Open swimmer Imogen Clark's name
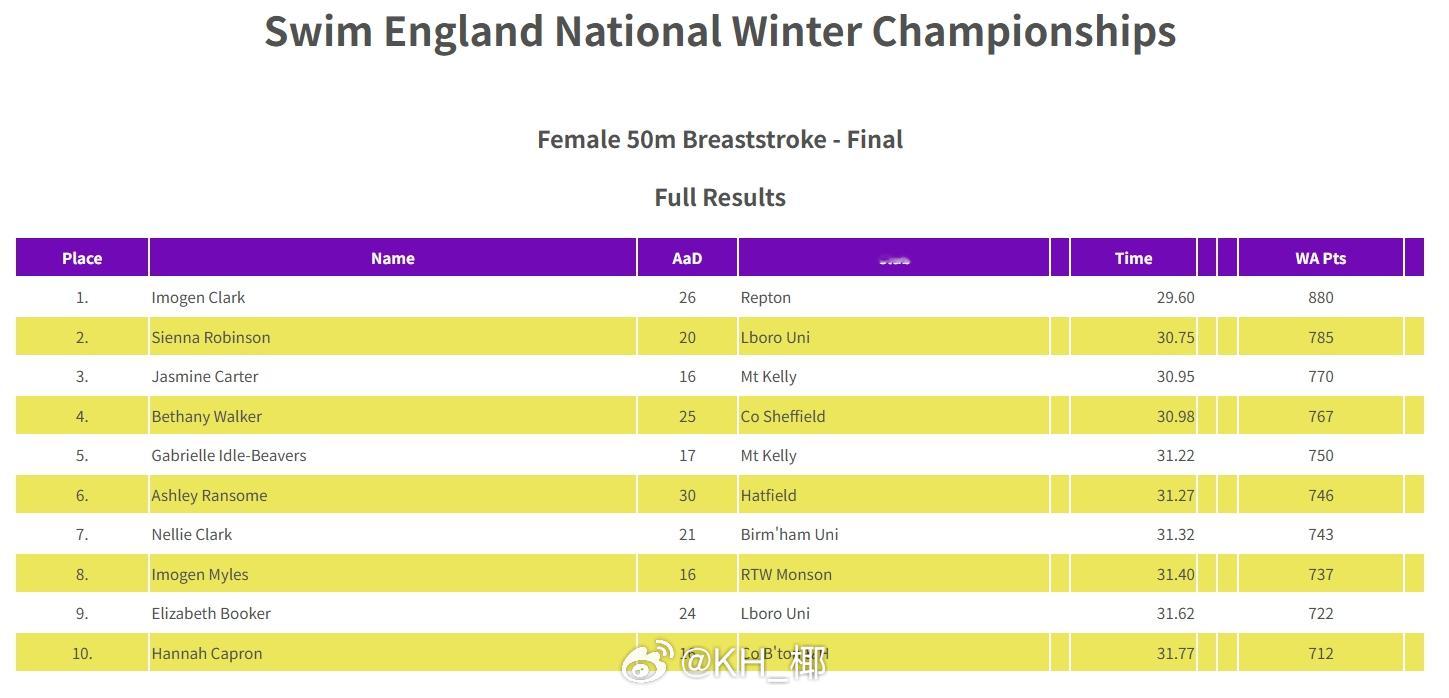This screenshot has height=698, width=1449. [198, 298]
